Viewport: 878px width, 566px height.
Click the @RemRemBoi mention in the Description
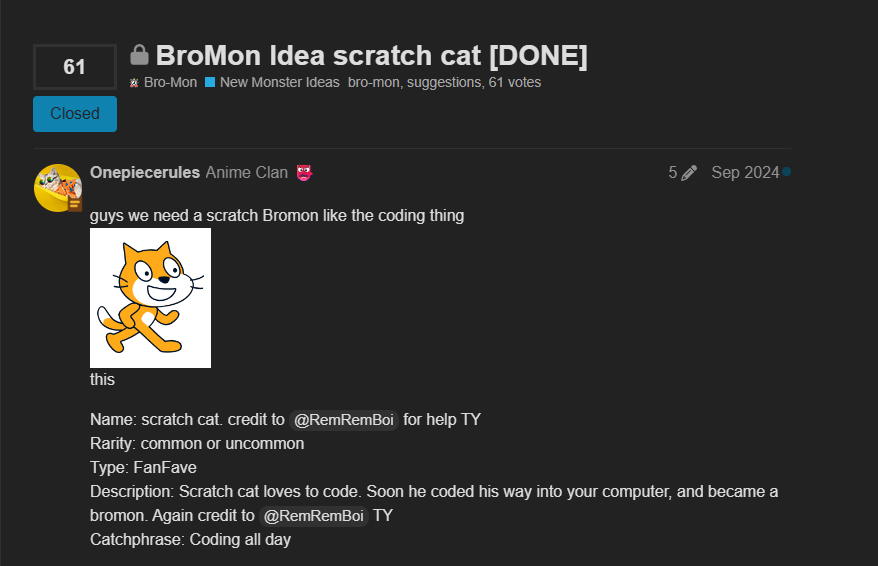pos(314,516)
